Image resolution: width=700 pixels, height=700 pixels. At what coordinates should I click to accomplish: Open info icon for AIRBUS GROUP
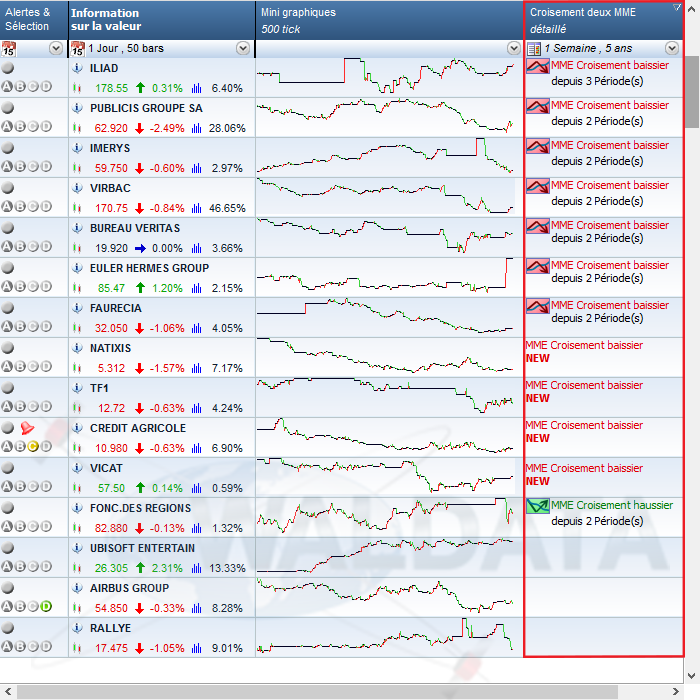click(x=77, y=588)
